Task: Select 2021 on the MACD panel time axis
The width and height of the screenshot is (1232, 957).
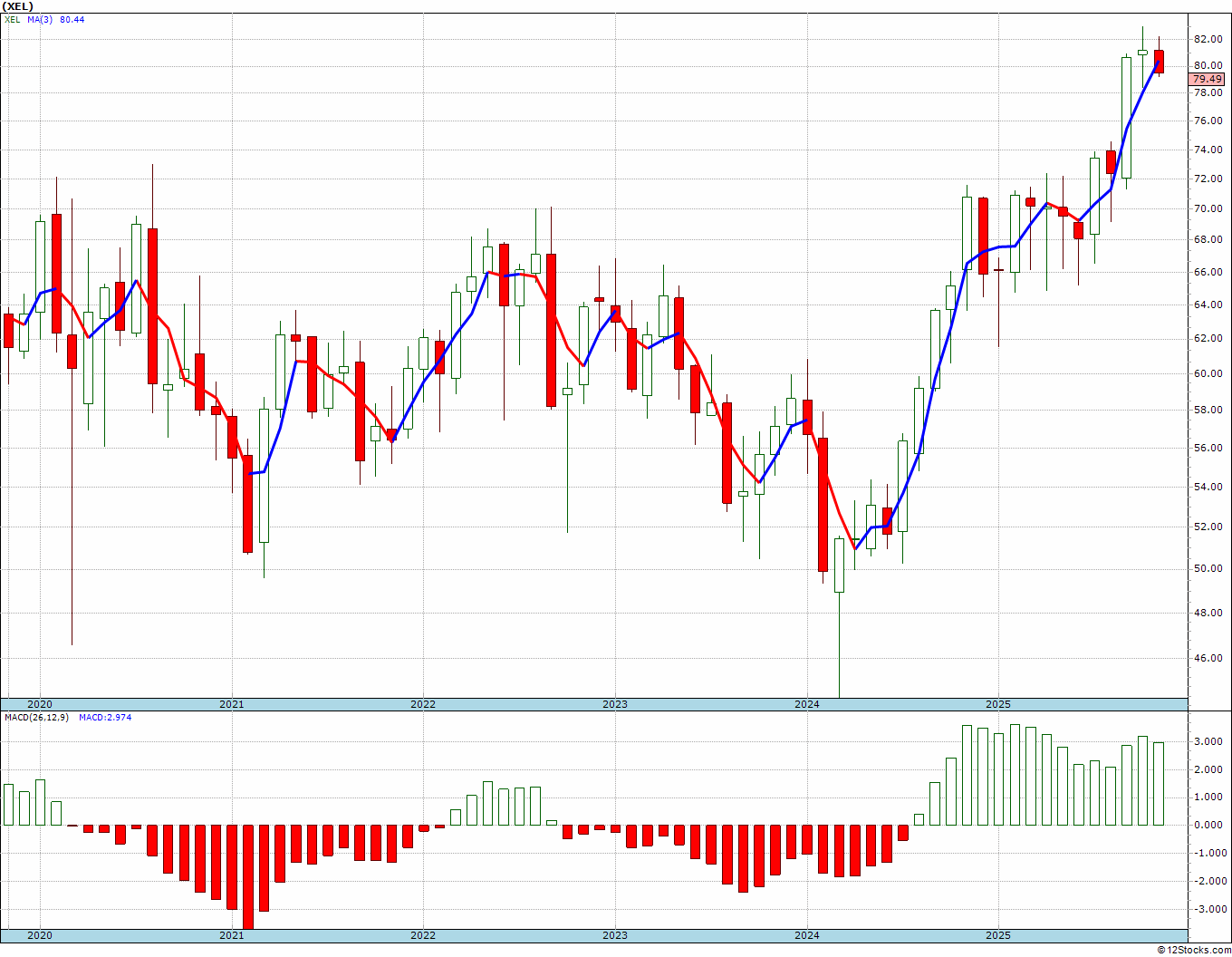Action: tap(232, 935)
